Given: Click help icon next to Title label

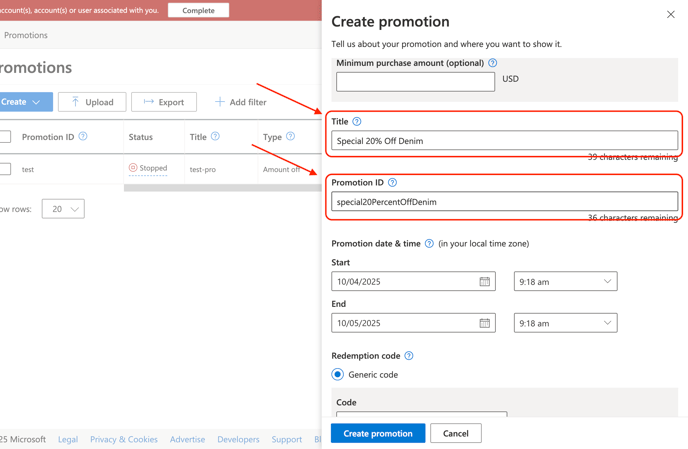Looking at the screenshot, I should pos(357,122).
